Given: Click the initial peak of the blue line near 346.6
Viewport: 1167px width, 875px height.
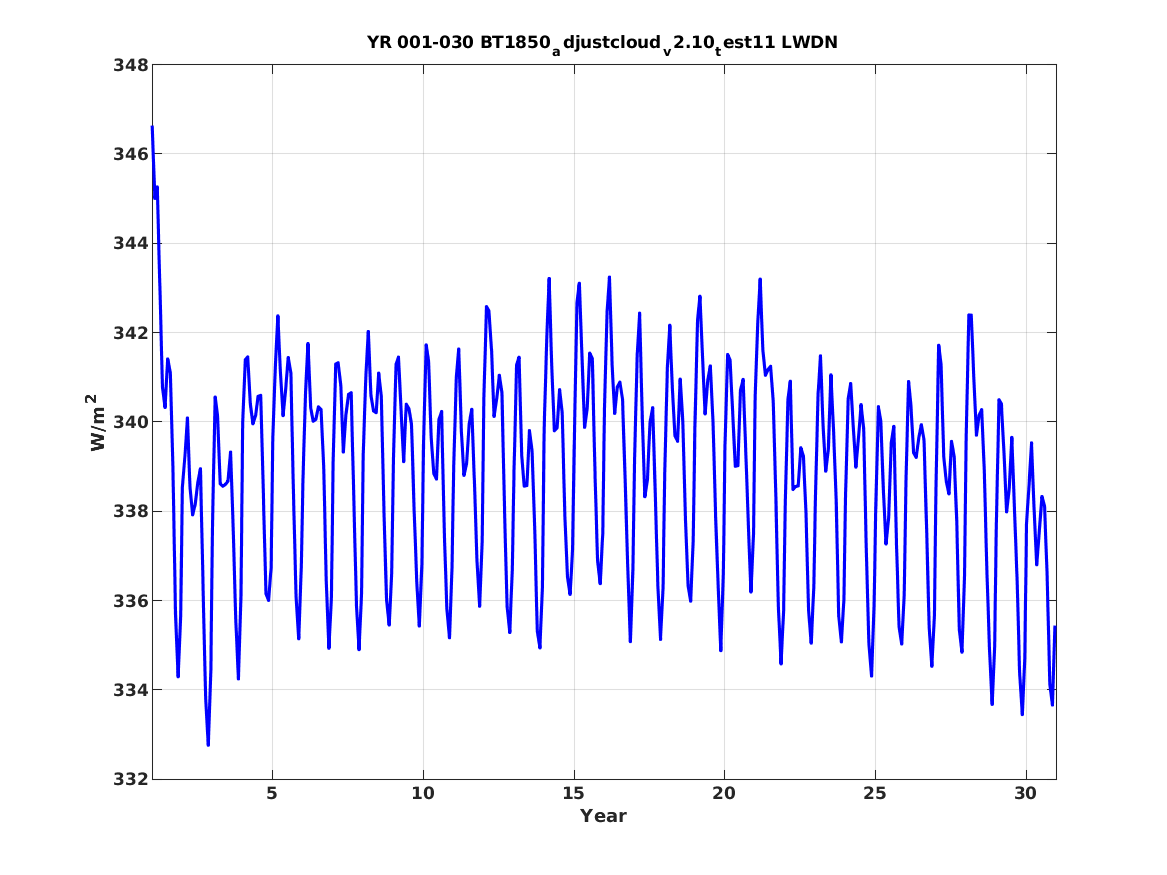Looking at the screenshot, I should pyautogui.click(x=153, y=127).
